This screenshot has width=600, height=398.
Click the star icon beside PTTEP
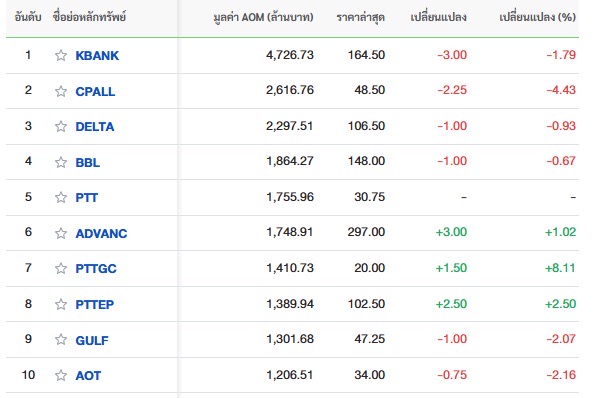click(x=61, y=304)
